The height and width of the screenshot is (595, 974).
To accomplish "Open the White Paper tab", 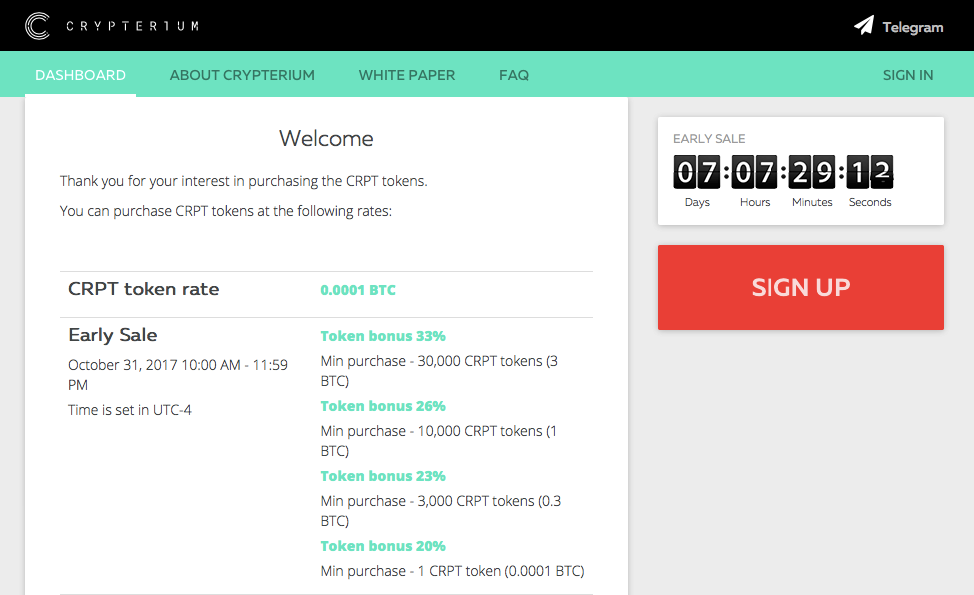I will (x=407, y=75).
